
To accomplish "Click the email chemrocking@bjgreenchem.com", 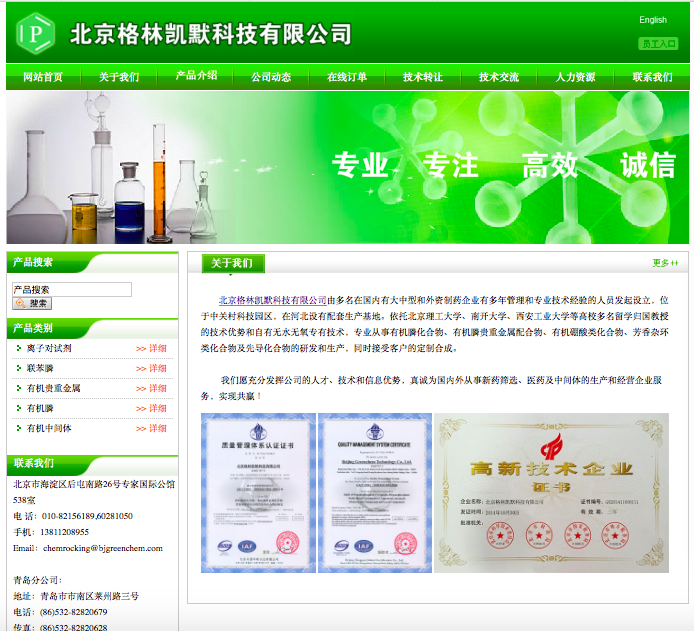I will (x=103, y=548).
